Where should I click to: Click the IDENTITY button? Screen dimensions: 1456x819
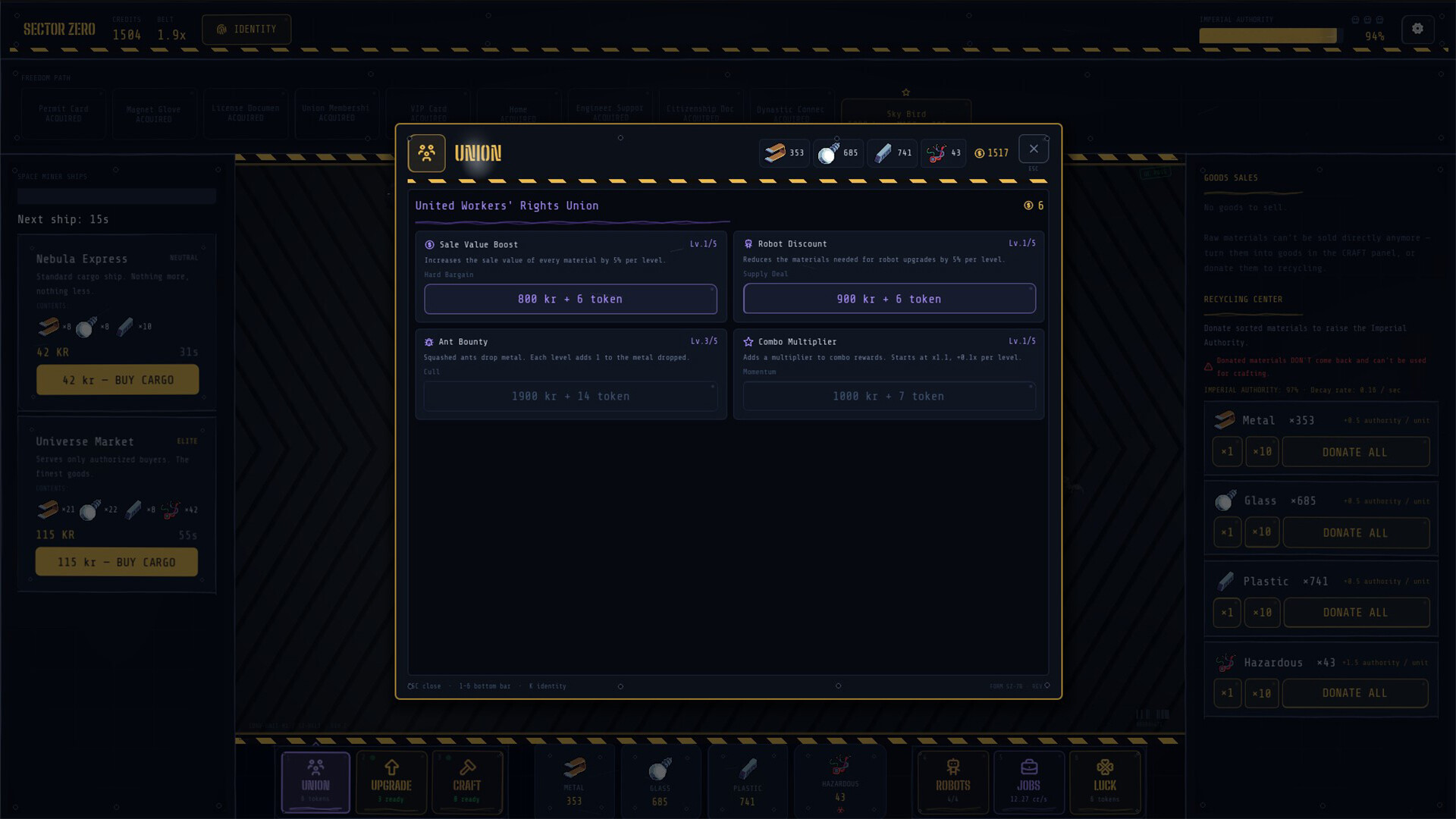(246, 30)
